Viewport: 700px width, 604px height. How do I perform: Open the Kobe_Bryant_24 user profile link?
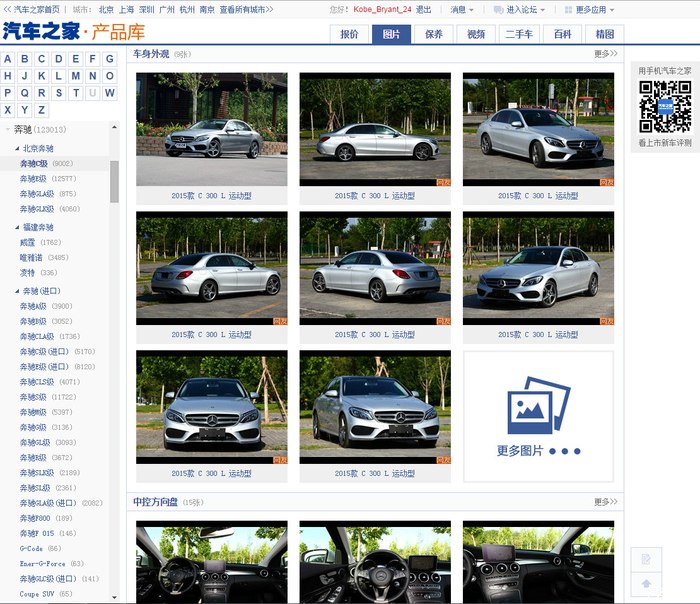[382, 9]
